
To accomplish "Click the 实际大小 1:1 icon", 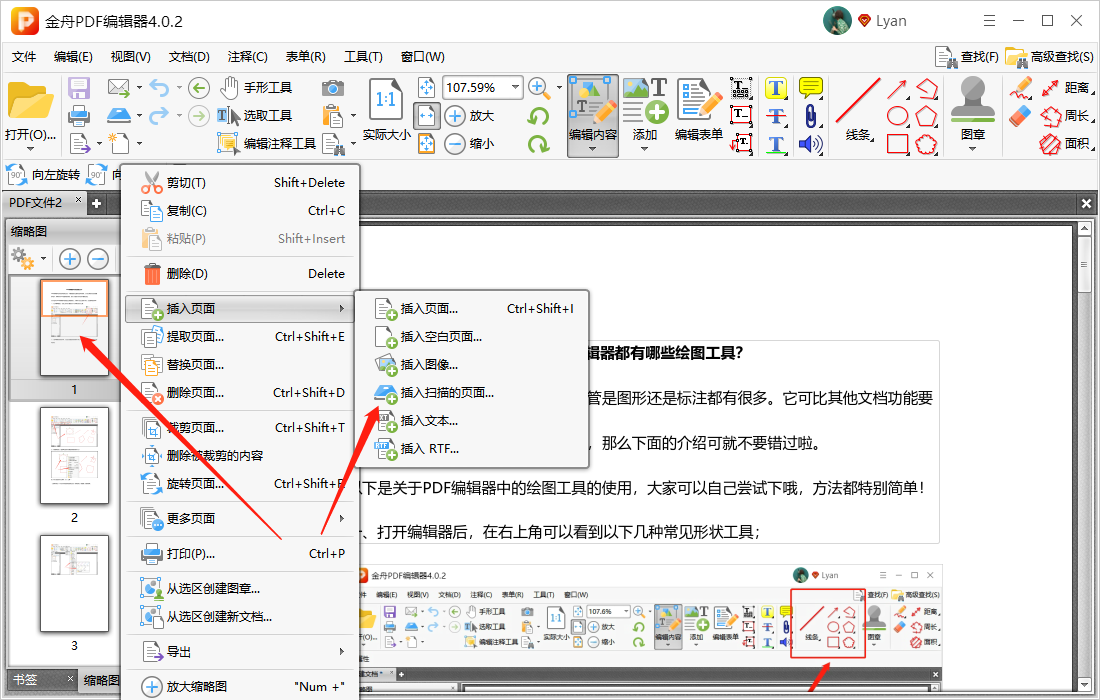I will click(x=386, y=100).
